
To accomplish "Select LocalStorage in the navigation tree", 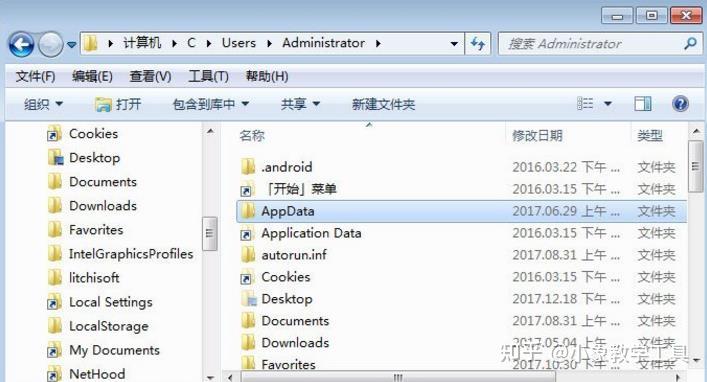I will [108, 326].
